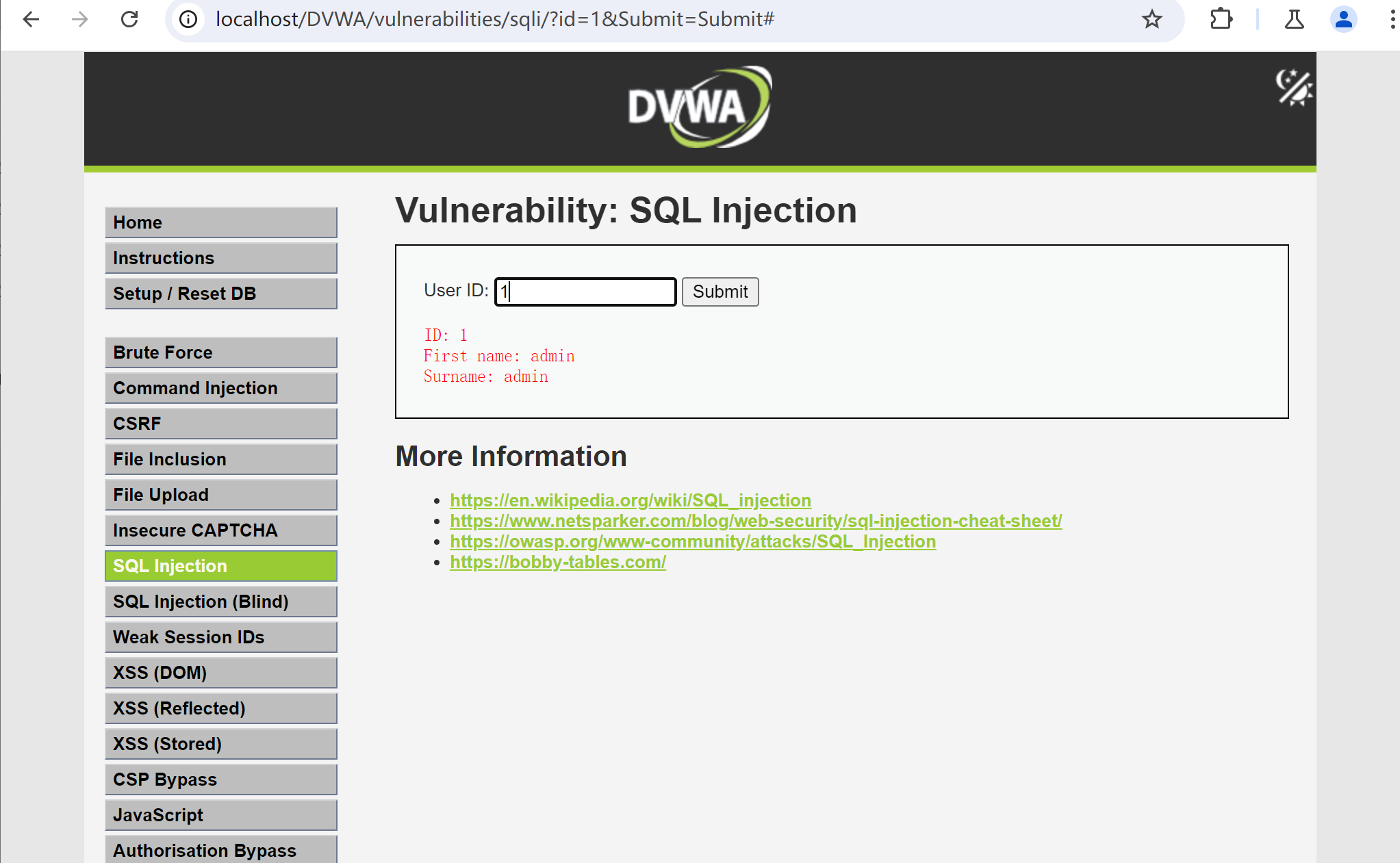The height and width of the screenshot is (863, 1400).
Task: Open Setup / Reset DB page
Action: pyautogui.click(x=220, y=294)
